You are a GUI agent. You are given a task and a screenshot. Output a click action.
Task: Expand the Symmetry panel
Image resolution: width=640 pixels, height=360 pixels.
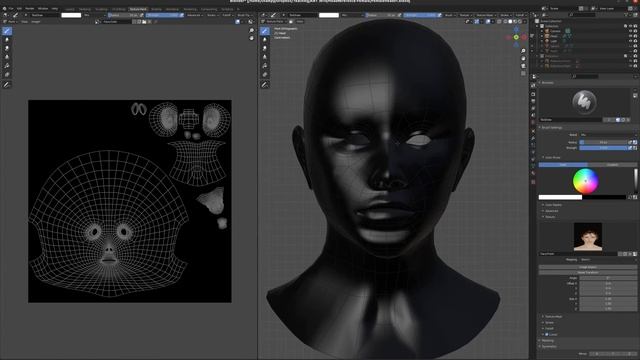(548, 346)
